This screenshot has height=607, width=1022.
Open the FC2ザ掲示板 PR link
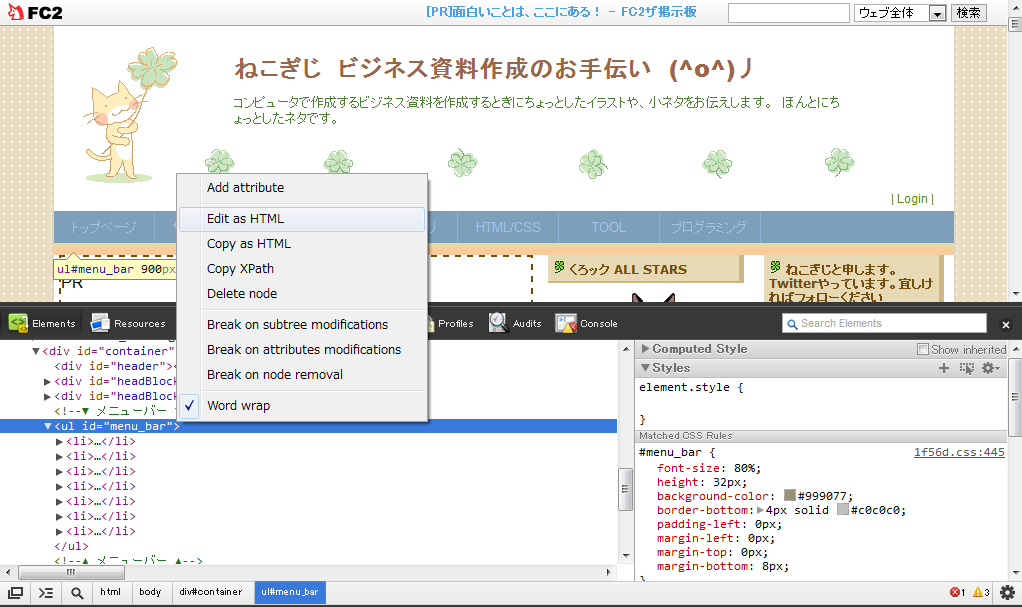pos(561,12)
